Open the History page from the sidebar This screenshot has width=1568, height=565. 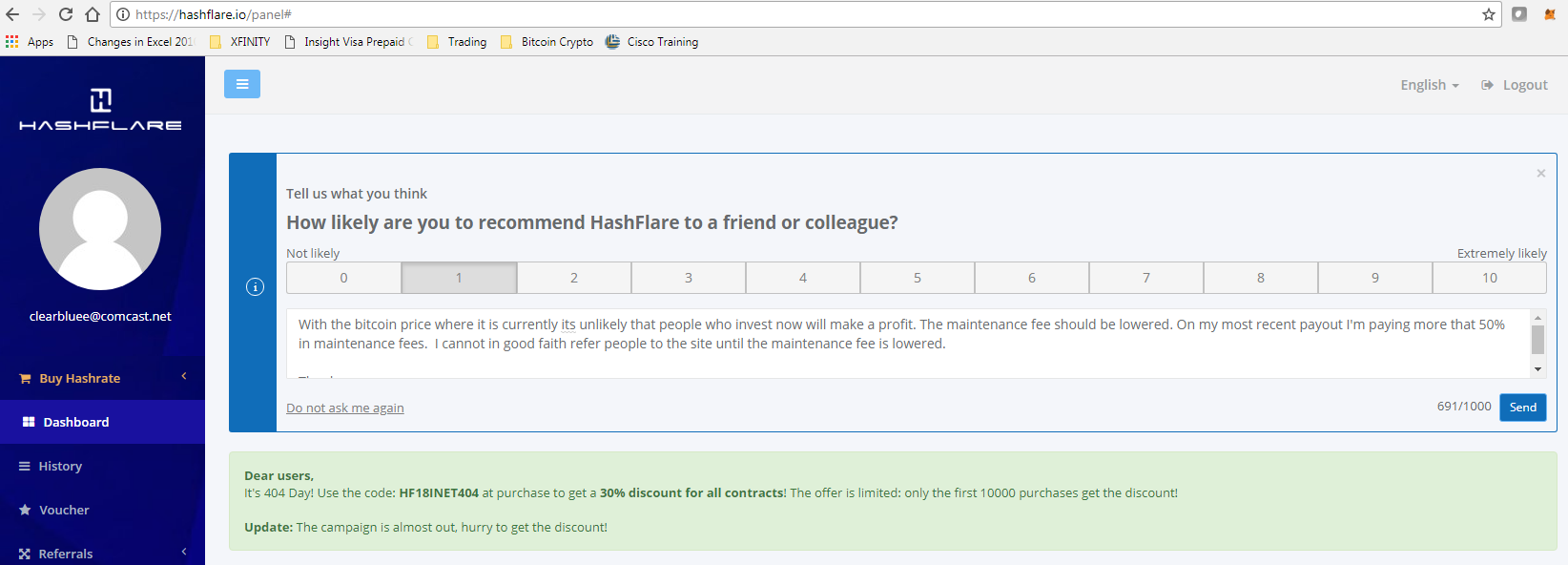pyautogui.click(x=60, y=466)
